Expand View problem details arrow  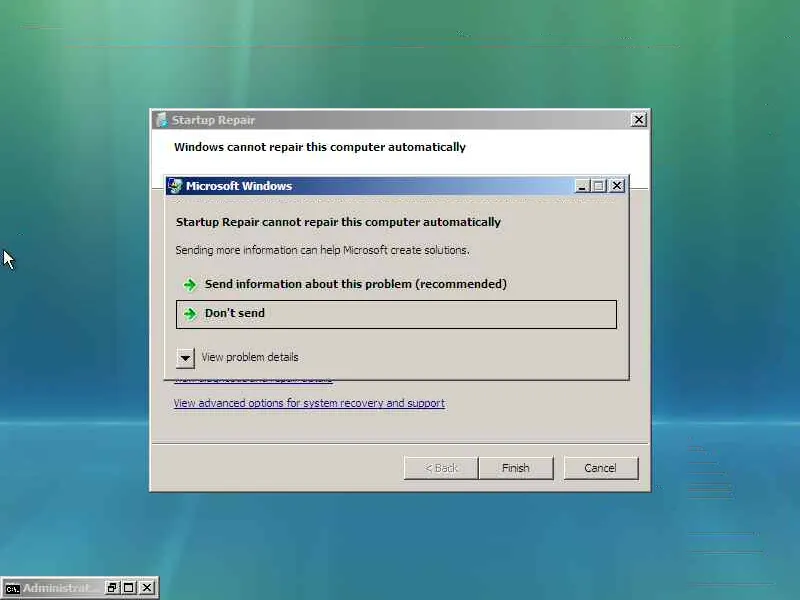(x=185, y=358)
